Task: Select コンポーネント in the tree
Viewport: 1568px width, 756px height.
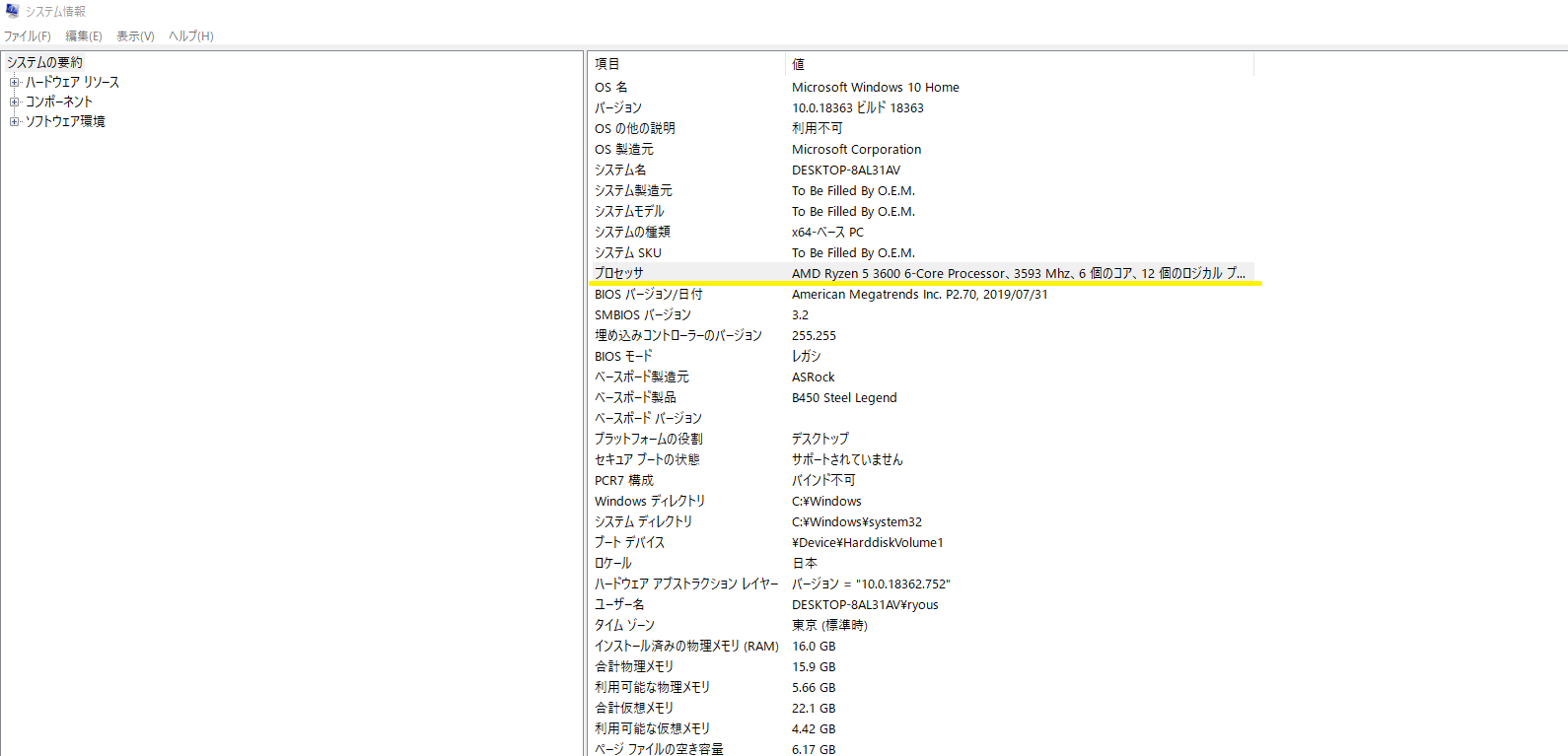Action: pyautogui.click(x=59, y=102)
